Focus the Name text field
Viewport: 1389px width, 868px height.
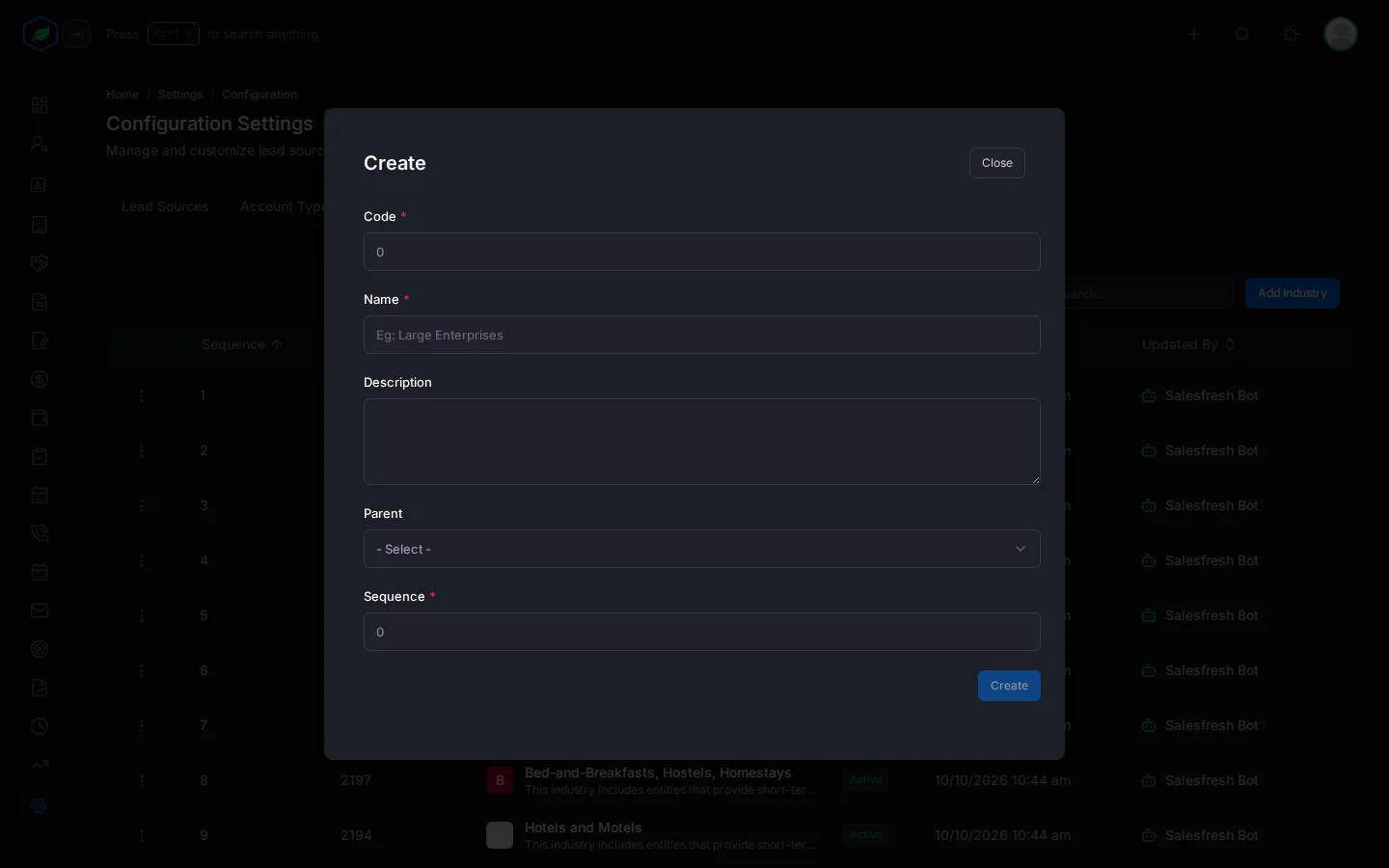tap(701, 335)
